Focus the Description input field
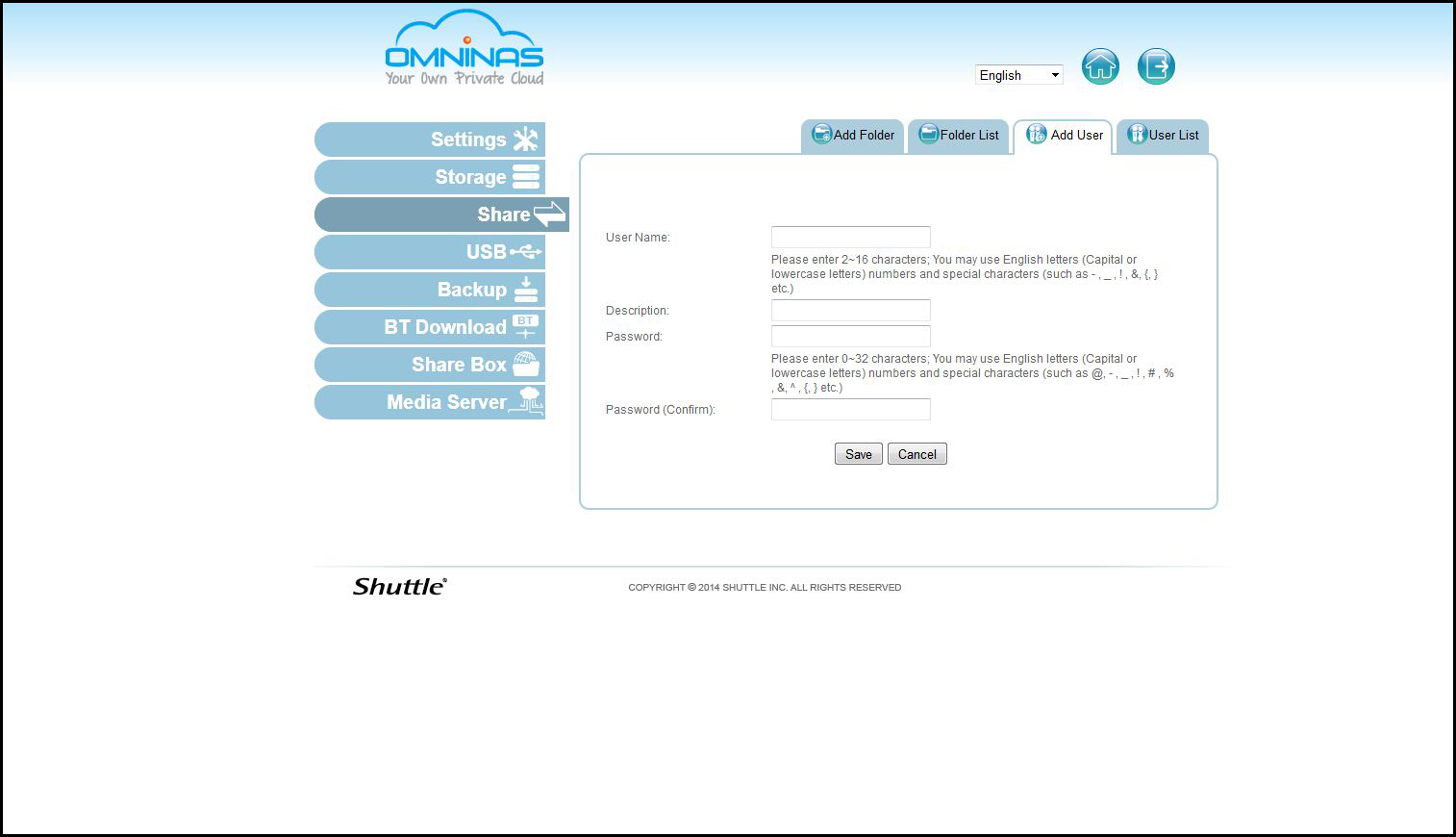This screenshot has height=837, width=1456. 851,310
